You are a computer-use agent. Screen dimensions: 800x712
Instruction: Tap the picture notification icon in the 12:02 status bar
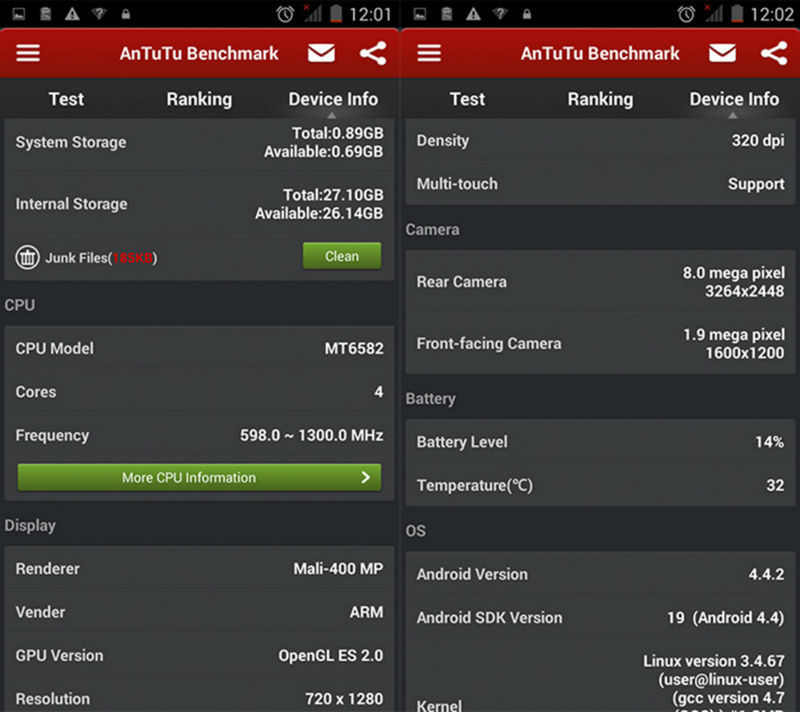point(420,14)
